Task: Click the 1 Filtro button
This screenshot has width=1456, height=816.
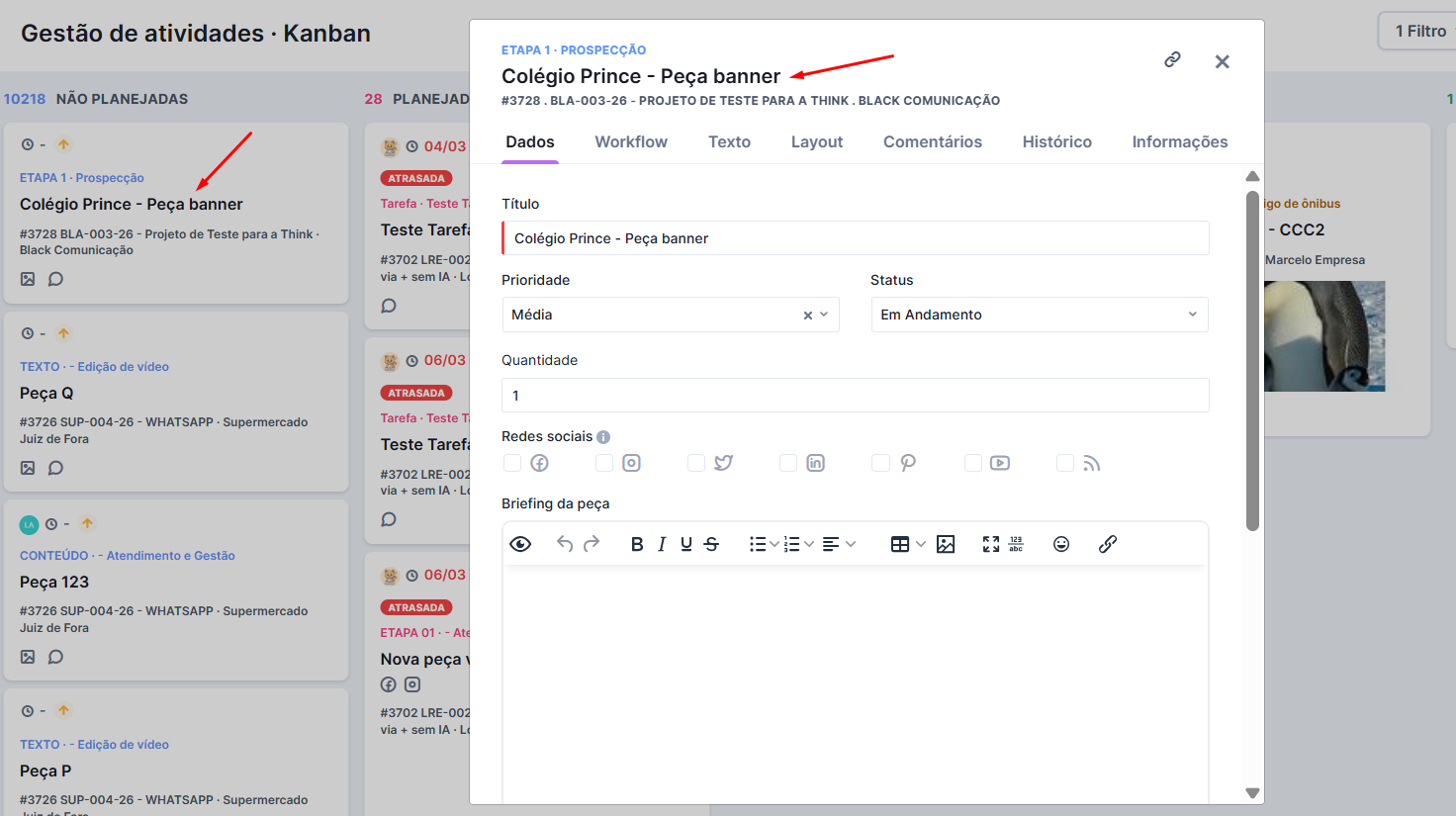Action: [1420, 31]
